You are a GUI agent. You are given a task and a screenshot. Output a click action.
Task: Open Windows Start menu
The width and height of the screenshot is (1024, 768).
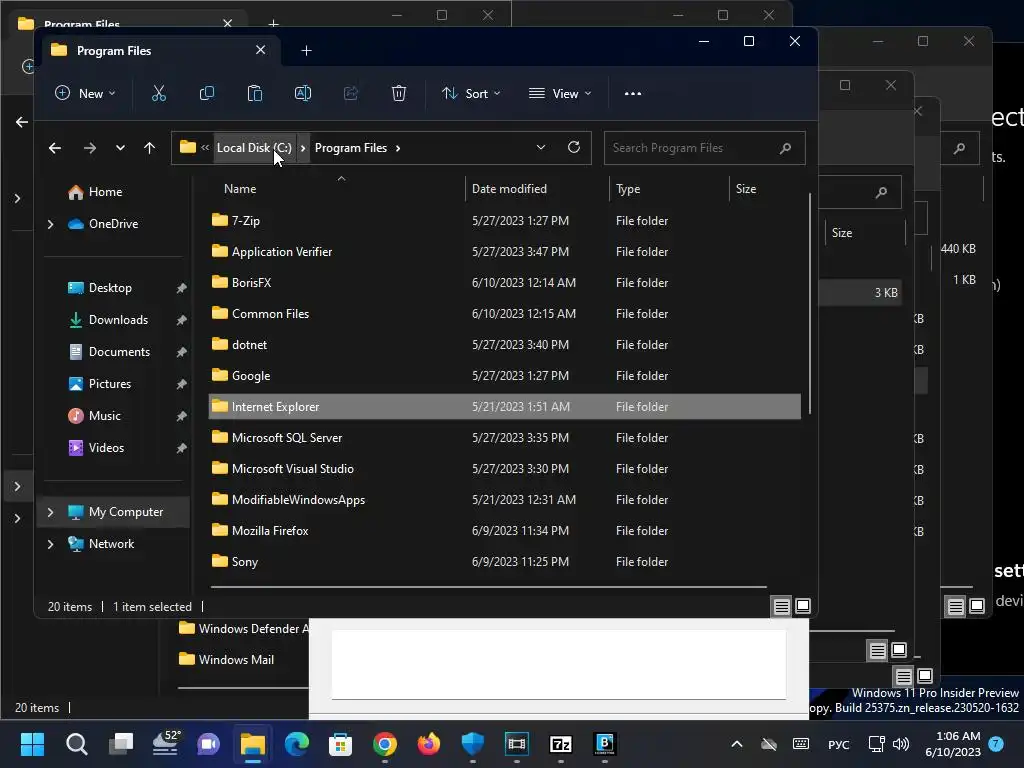pos(32,744)
